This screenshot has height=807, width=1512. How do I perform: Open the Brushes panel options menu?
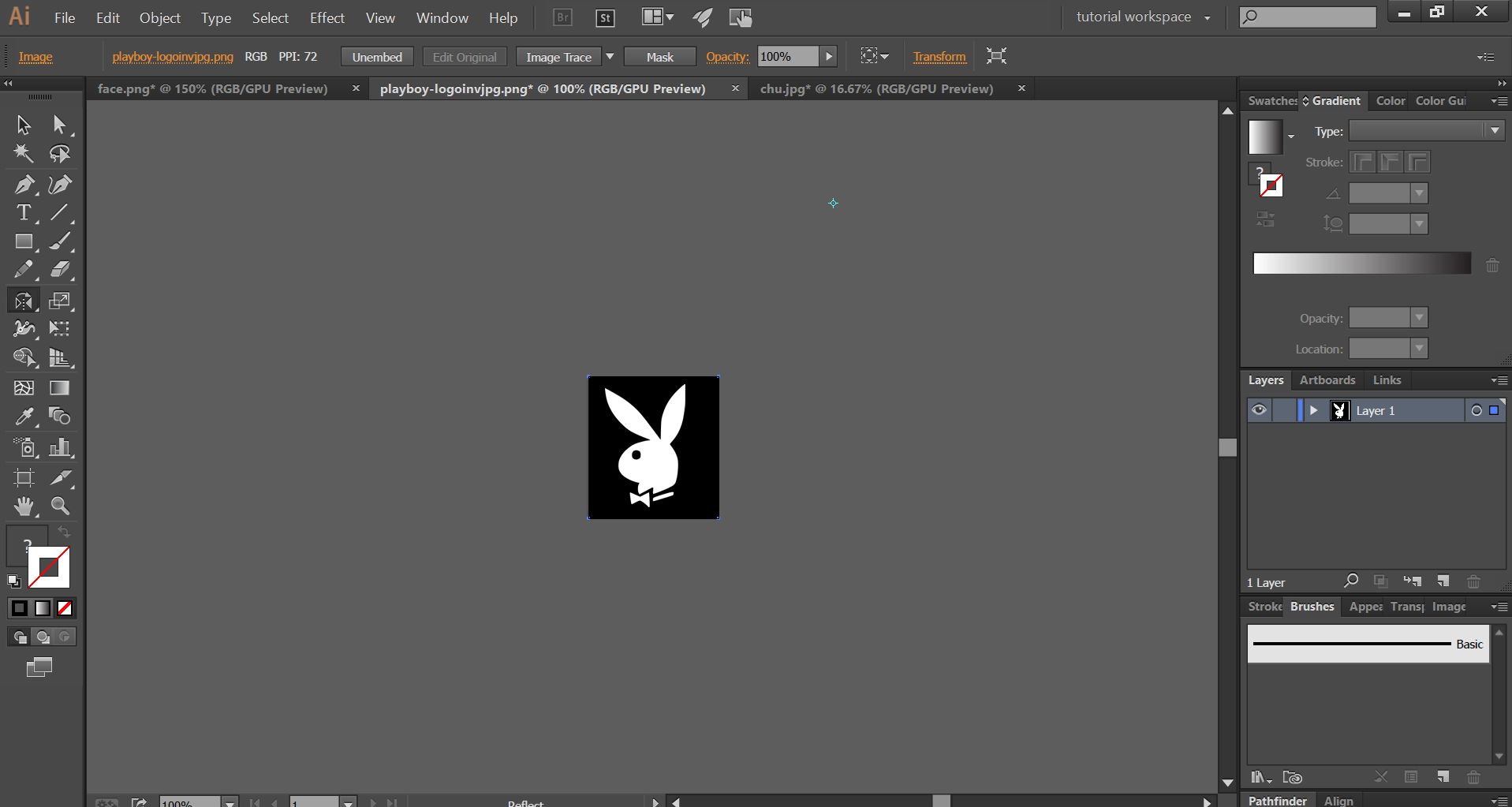pyautogui.click(x=1499, y=607)
